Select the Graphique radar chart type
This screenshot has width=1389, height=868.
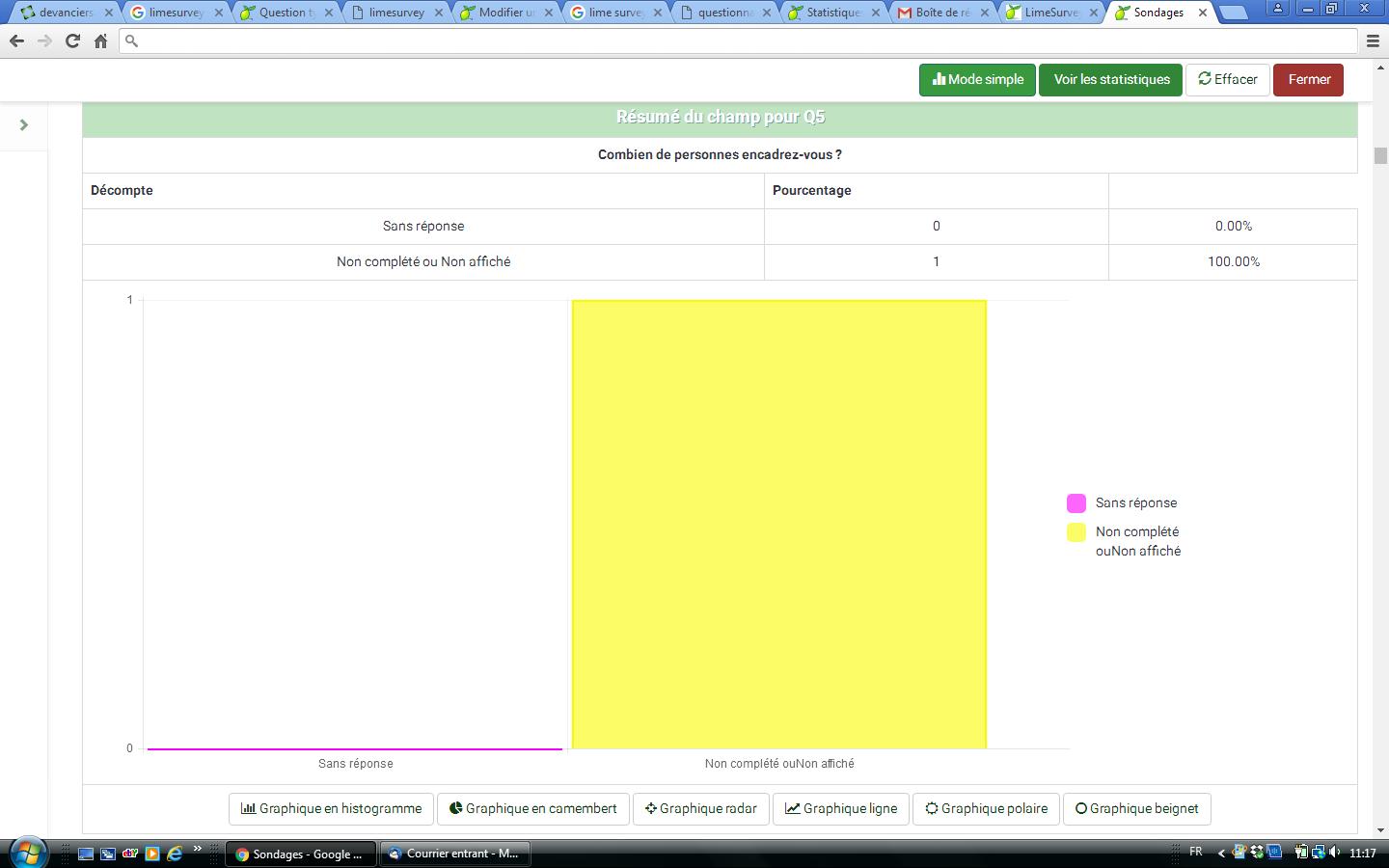pyautogui.click(x=700, y=809)
